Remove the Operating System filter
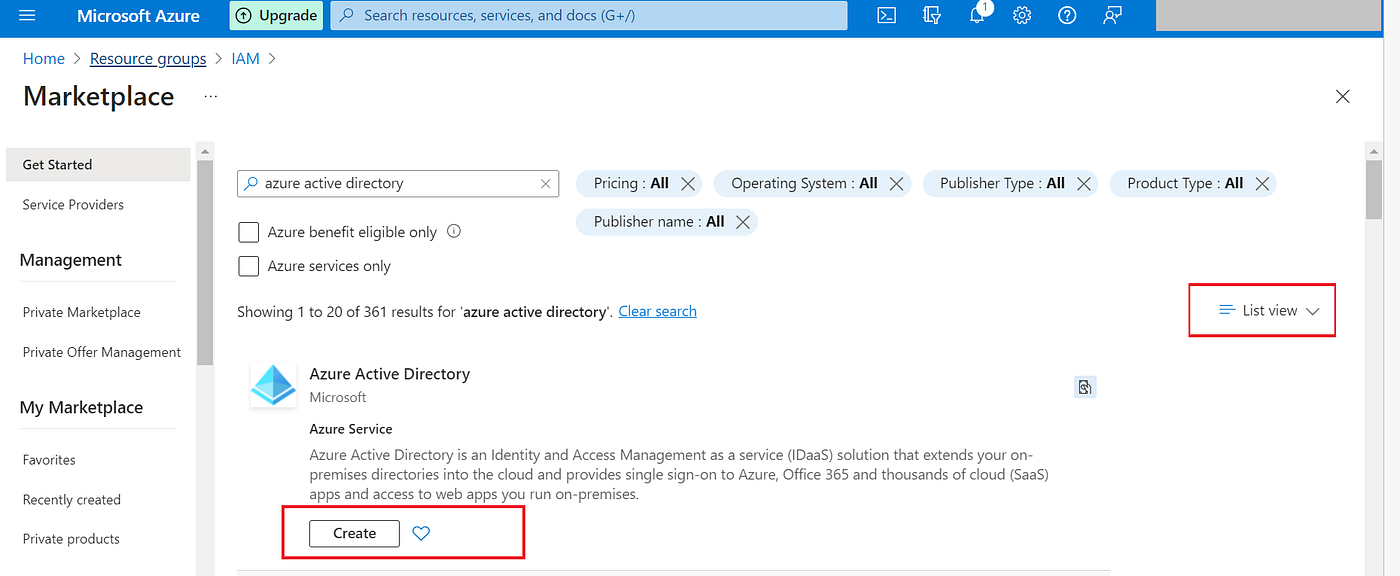1400x576 pixels. [896, 184]
